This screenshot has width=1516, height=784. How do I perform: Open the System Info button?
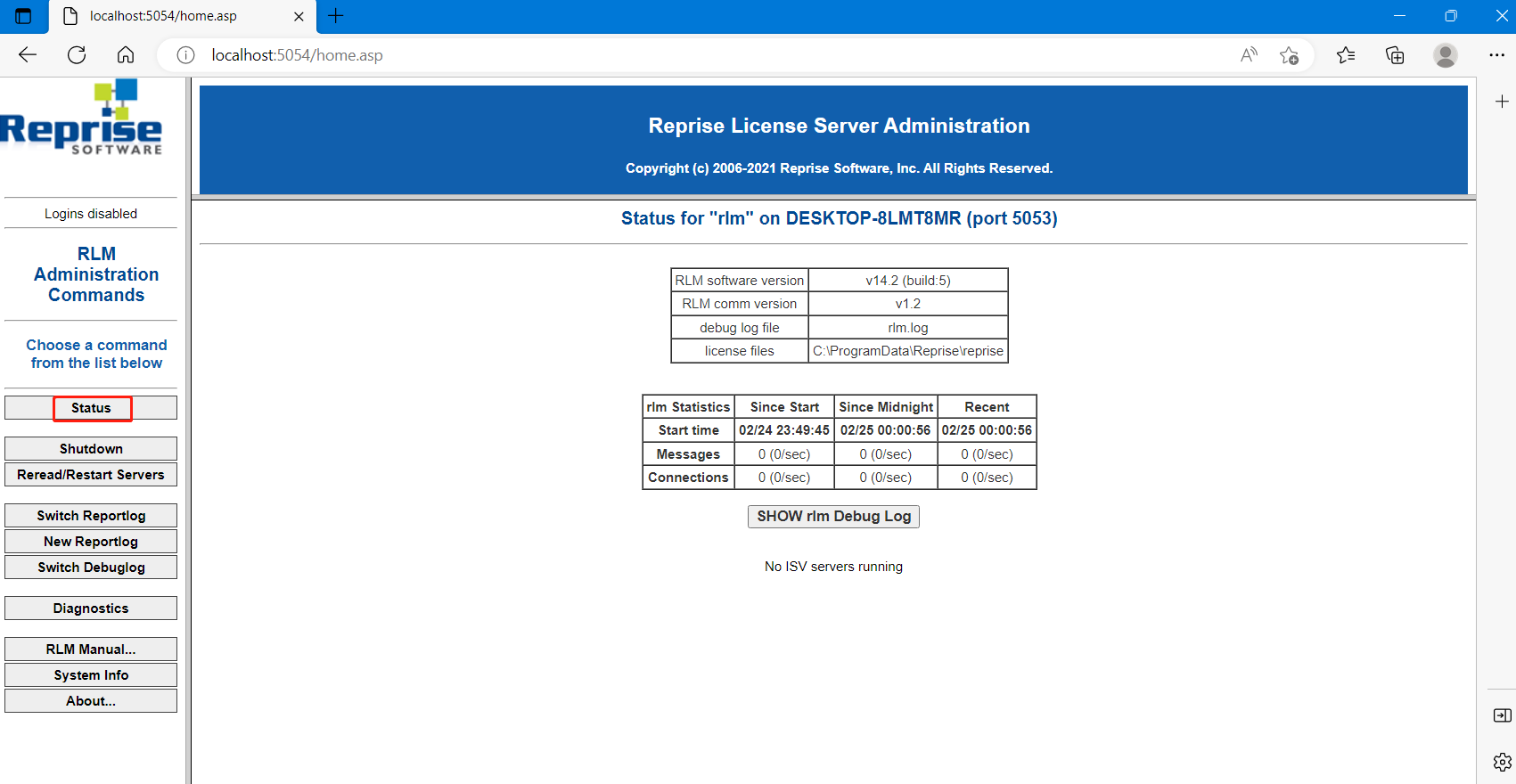tap(91, 675)
